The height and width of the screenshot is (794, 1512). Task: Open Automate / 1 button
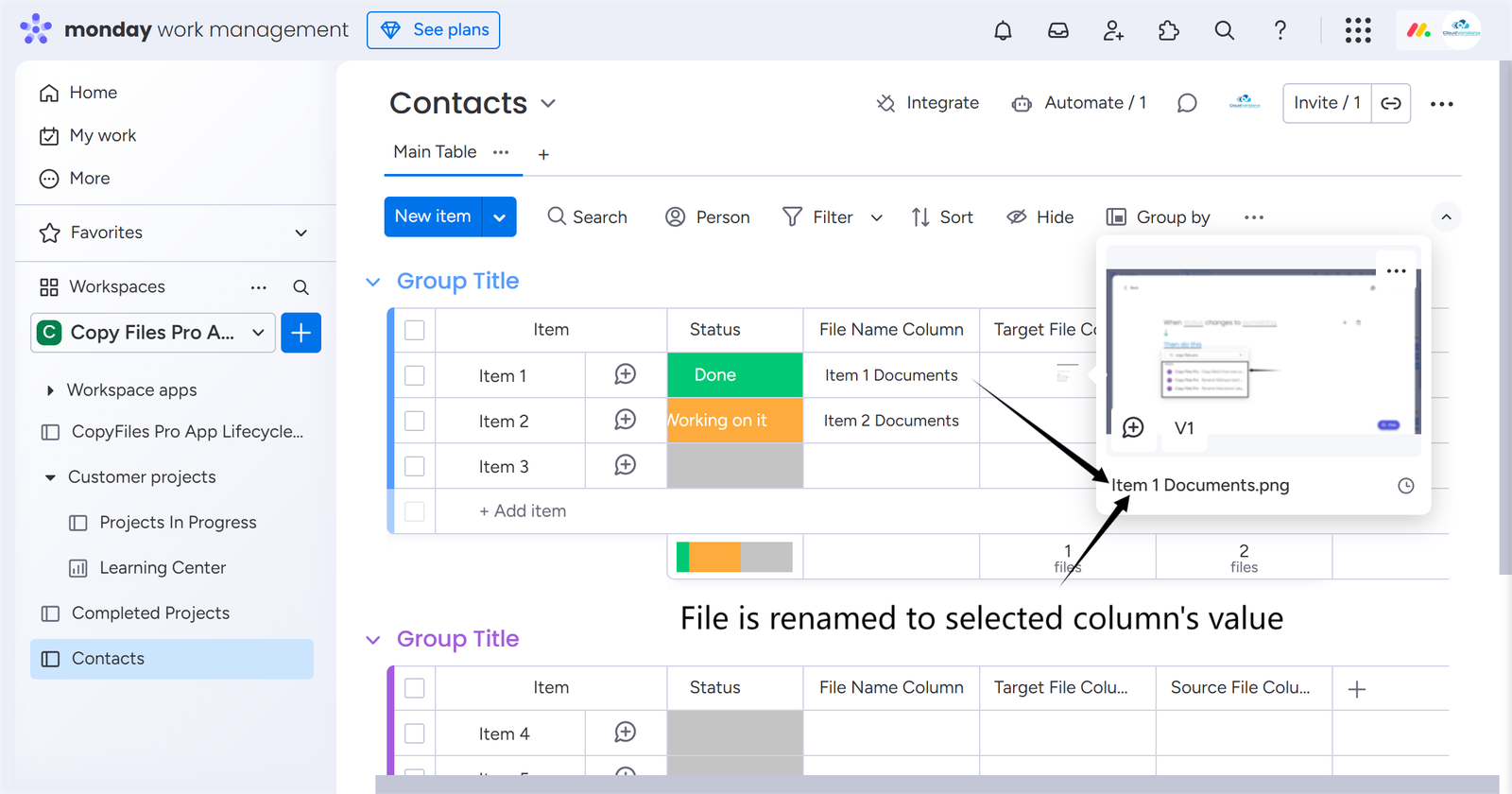[x=1078, y=103]
